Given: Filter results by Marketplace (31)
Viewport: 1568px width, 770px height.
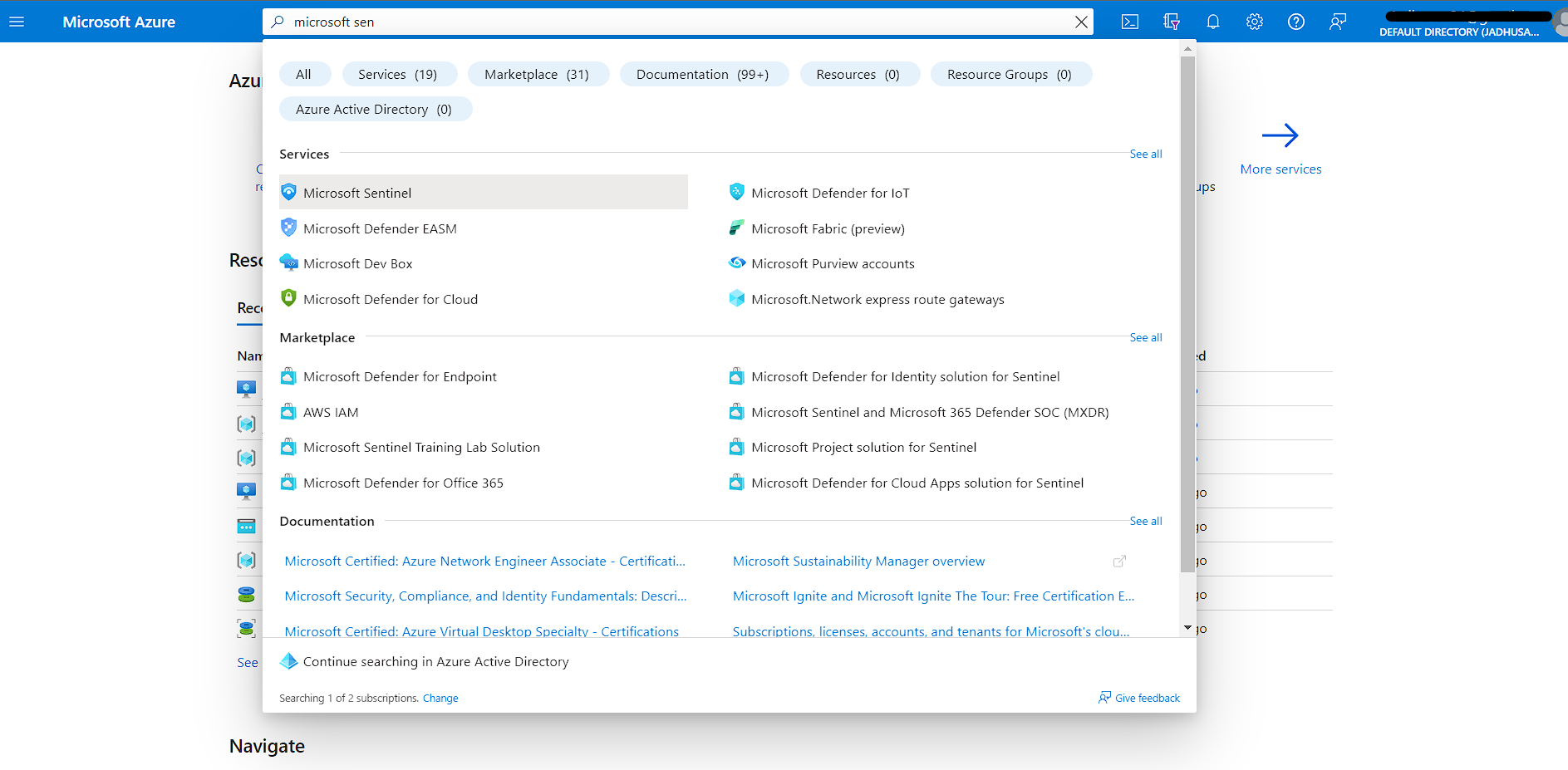Looking at the screenshot, I should [538, 74].
